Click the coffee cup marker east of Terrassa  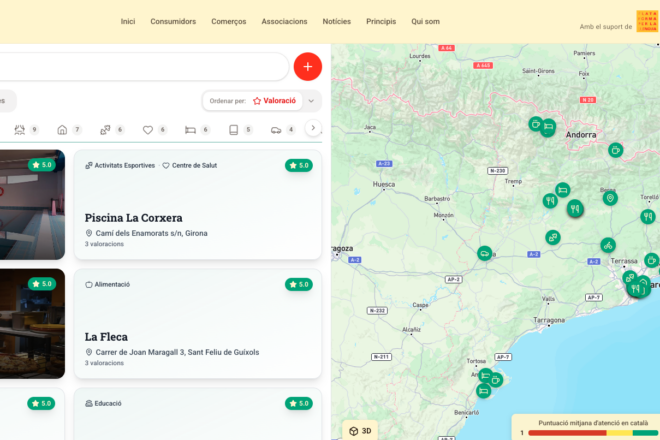pyautogui.click(x=652, y=260)
